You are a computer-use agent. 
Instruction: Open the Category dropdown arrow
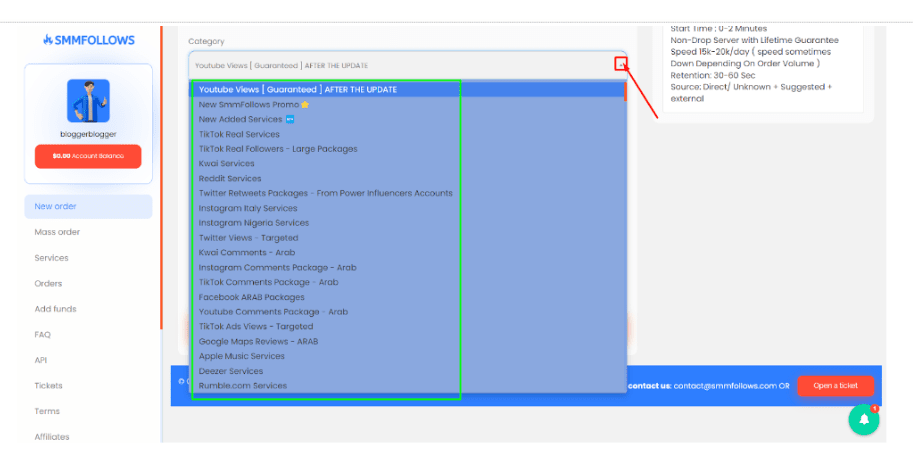click(x=621, y=64)
